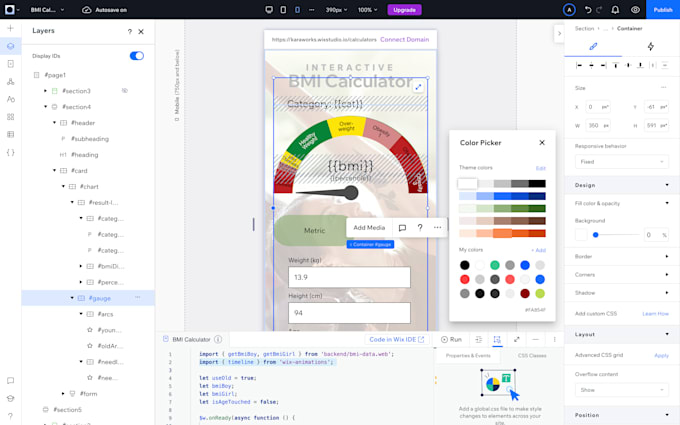The image size is (680, 425).
Task: Toggle the Display IDs switch
Action: tap(137, 56)
